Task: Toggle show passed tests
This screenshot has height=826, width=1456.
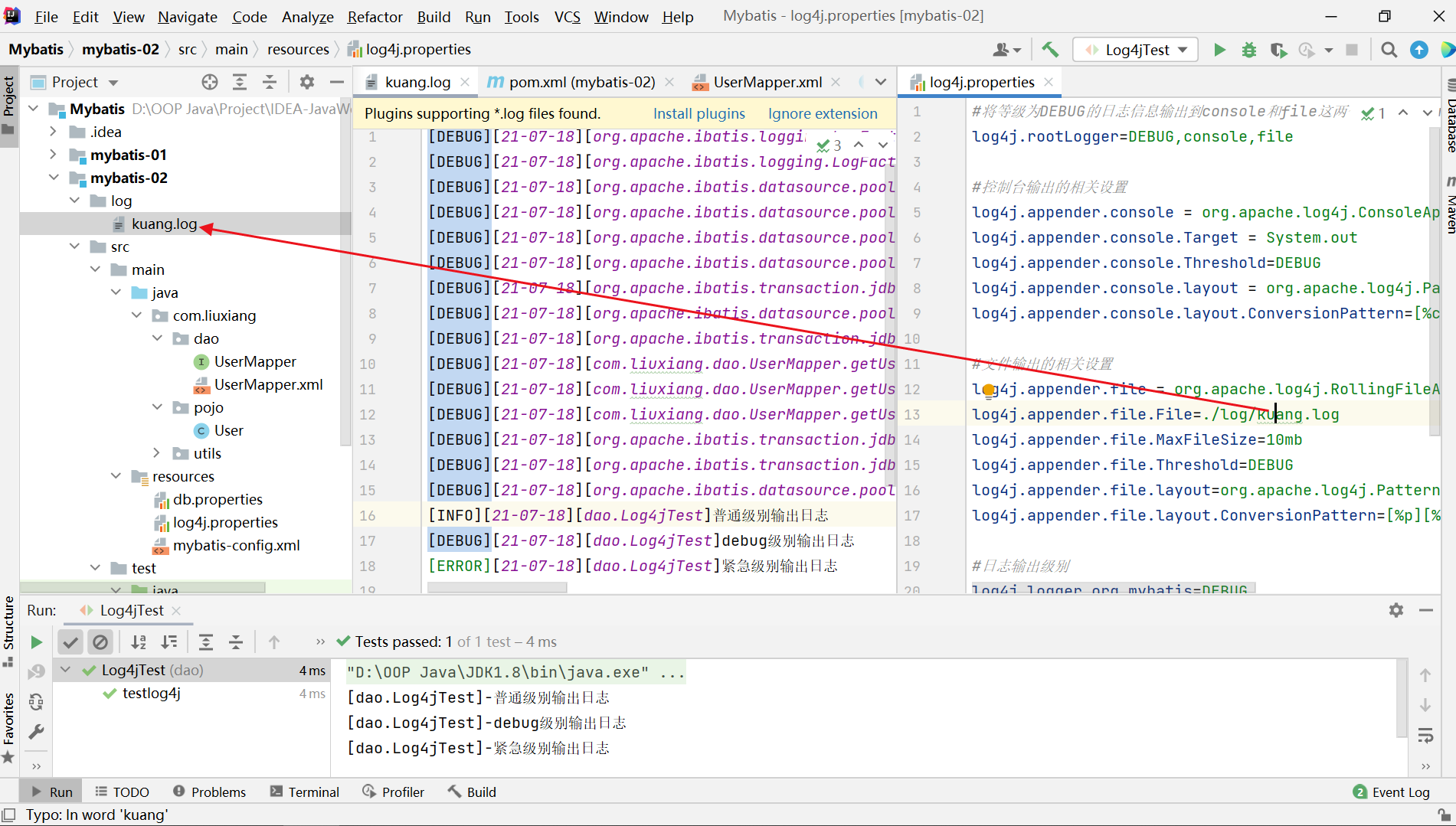Action: tap(70, 642)
